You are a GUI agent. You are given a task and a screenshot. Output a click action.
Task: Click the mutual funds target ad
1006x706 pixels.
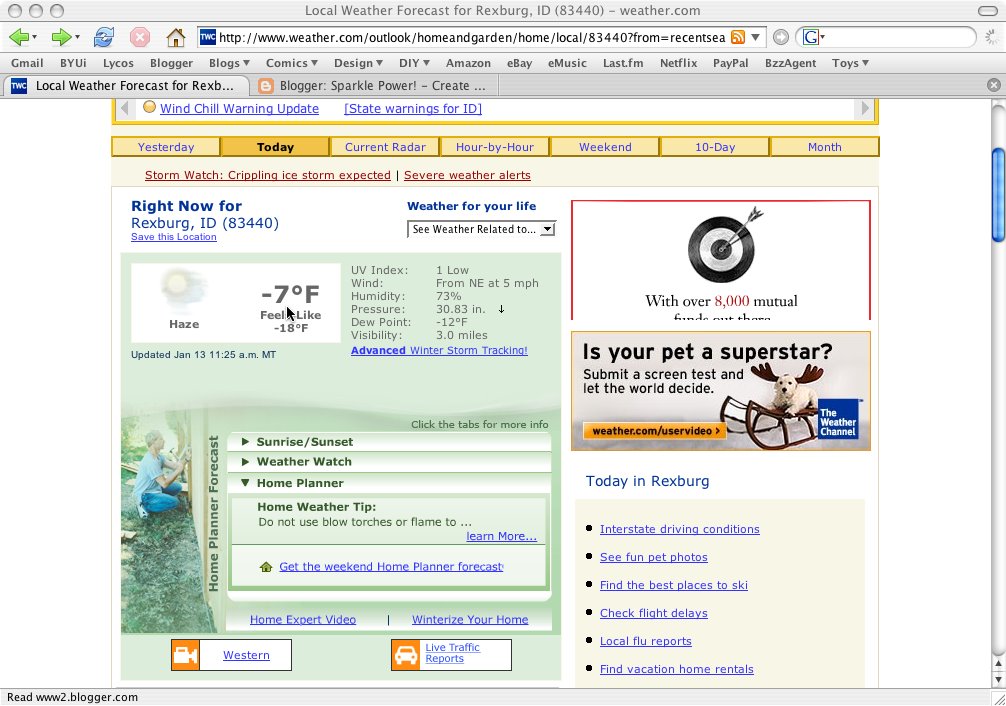tap(720, 260)
